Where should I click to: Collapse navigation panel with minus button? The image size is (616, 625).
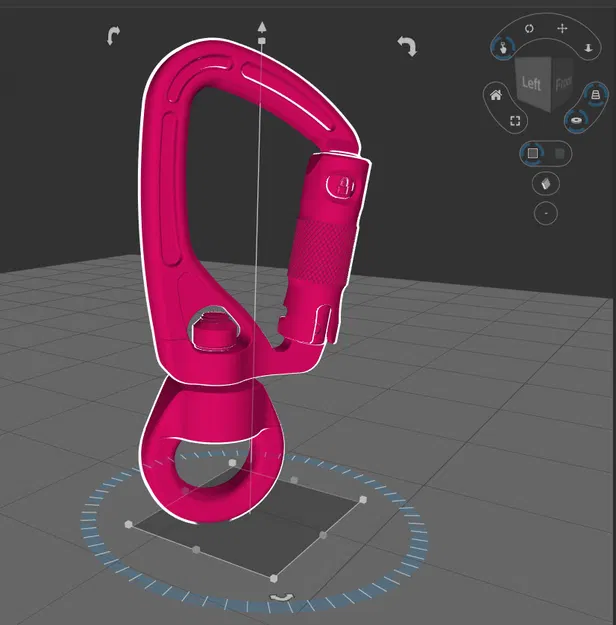[x=545, y=213]
